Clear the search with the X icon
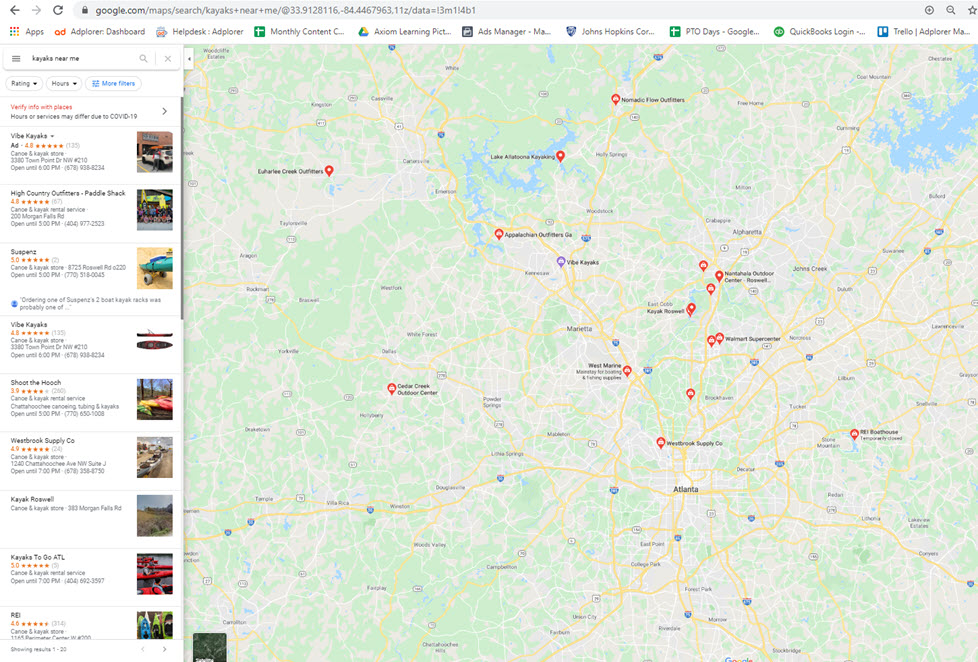The height and width of the screenshot is (662, 978). tap(168, 59)
